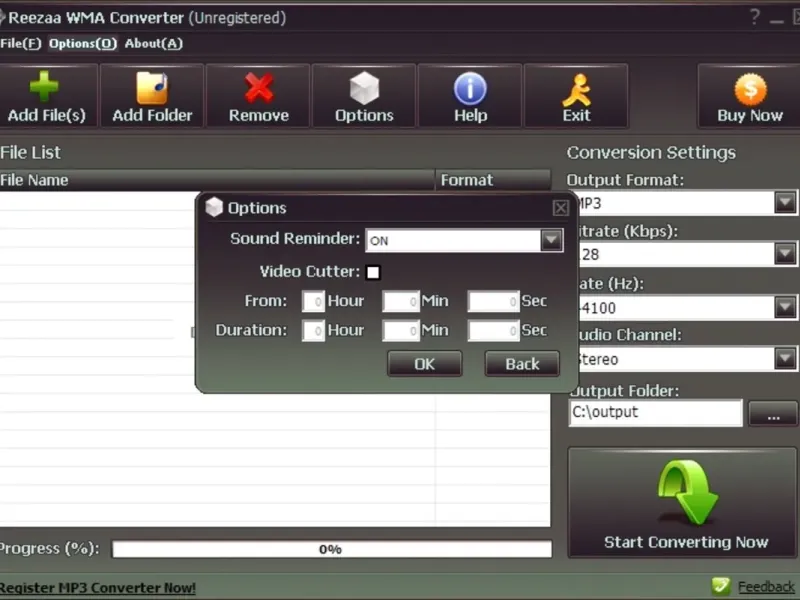Click the Duration Hour input field
Viewport: 800px width, 600px height.
pos(313,331)
